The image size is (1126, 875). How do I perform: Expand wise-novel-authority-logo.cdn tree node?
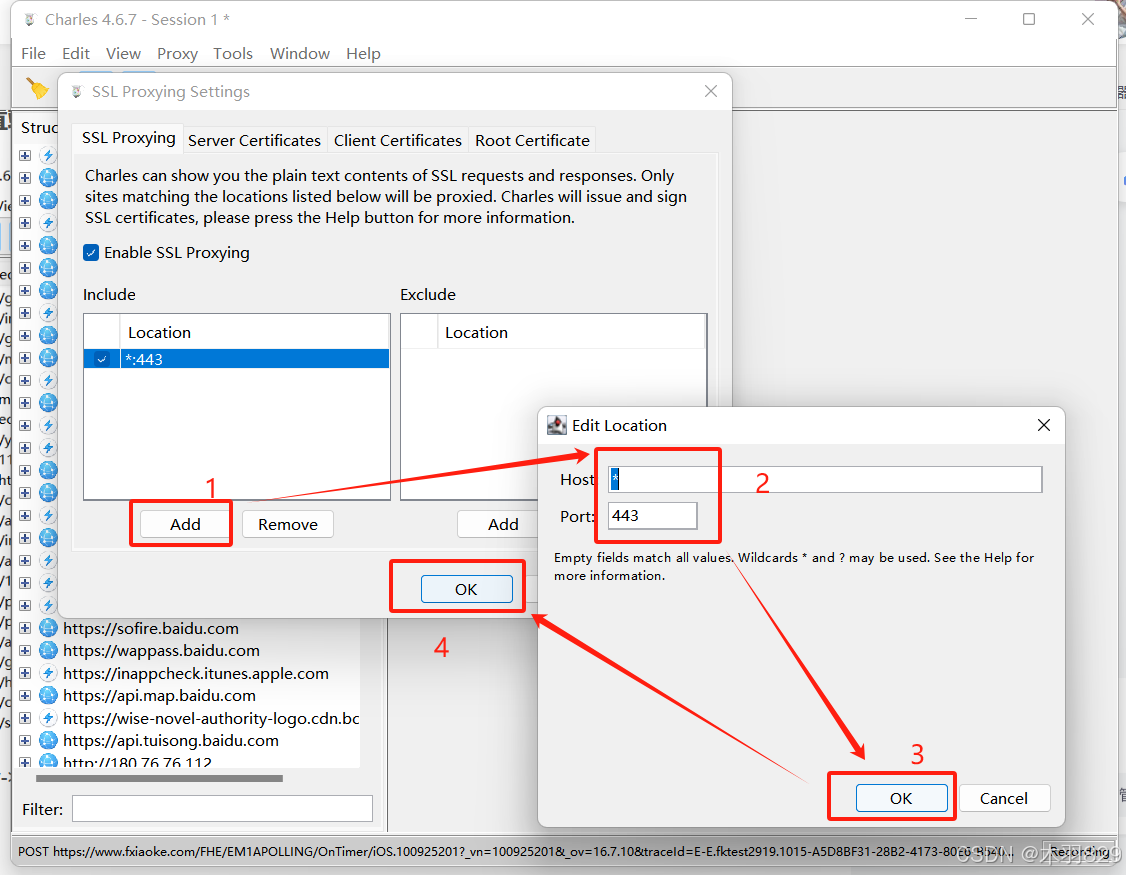[25, 718]
